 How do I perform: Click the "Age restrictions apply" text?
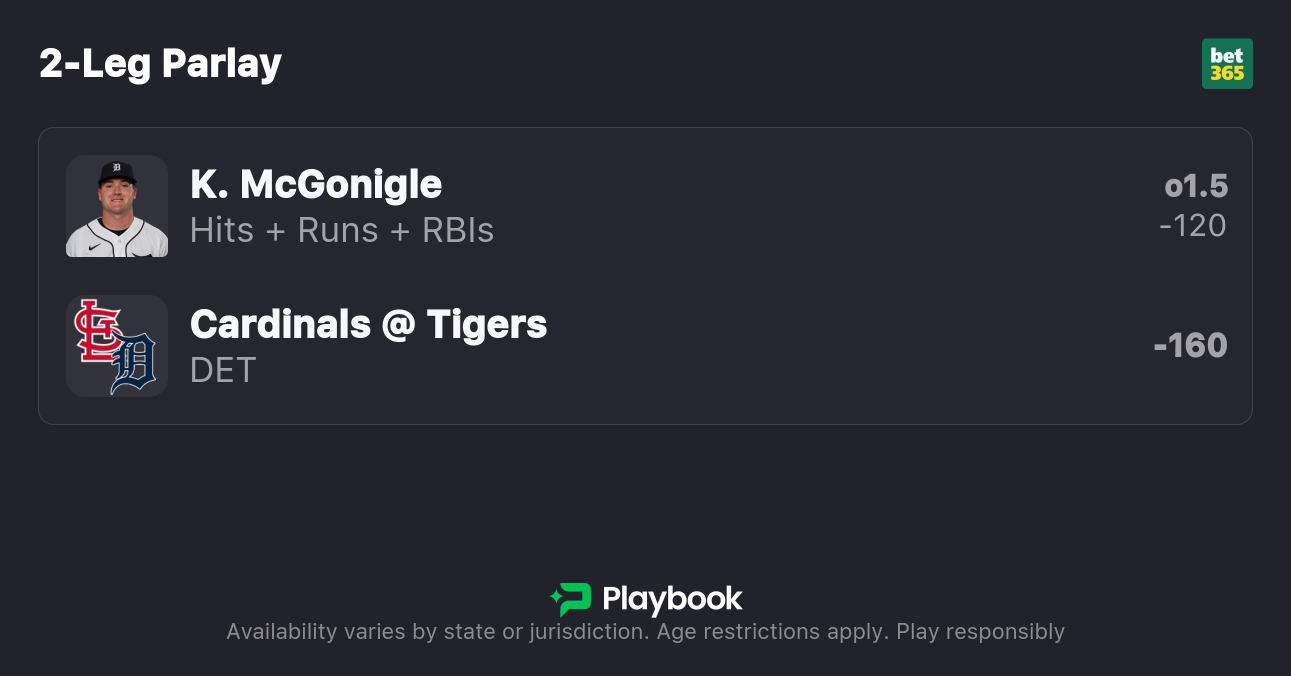pyautogui.click(x=774, y=632)
